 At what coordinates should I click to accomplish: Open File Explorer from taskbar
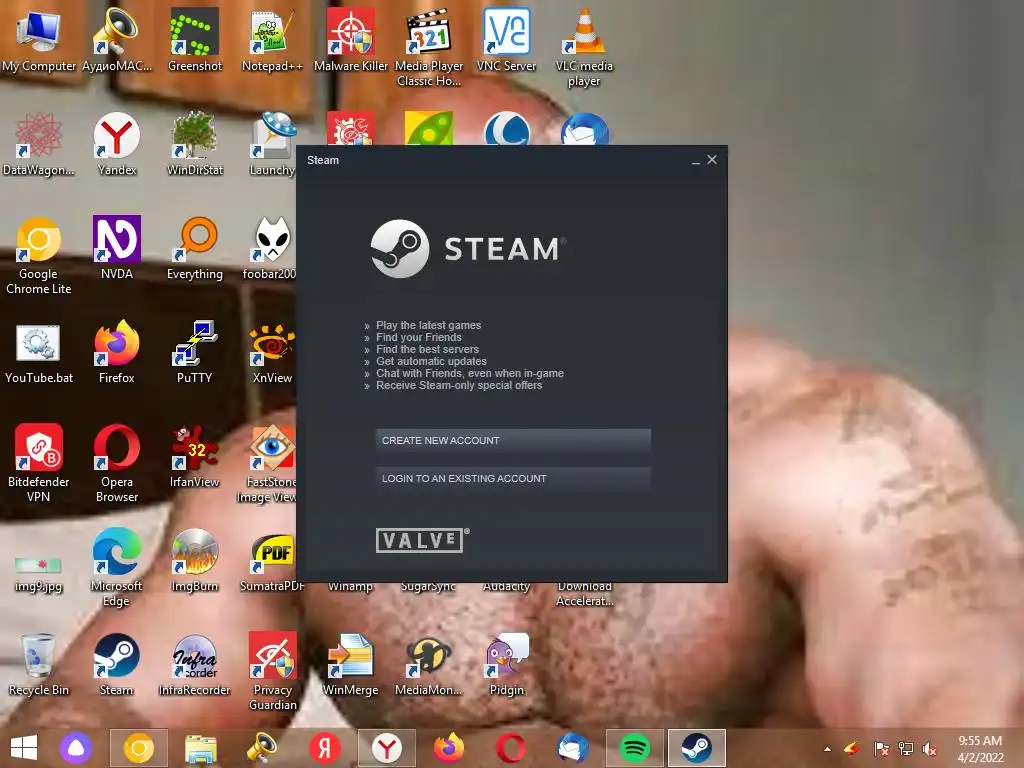[200, 748]
